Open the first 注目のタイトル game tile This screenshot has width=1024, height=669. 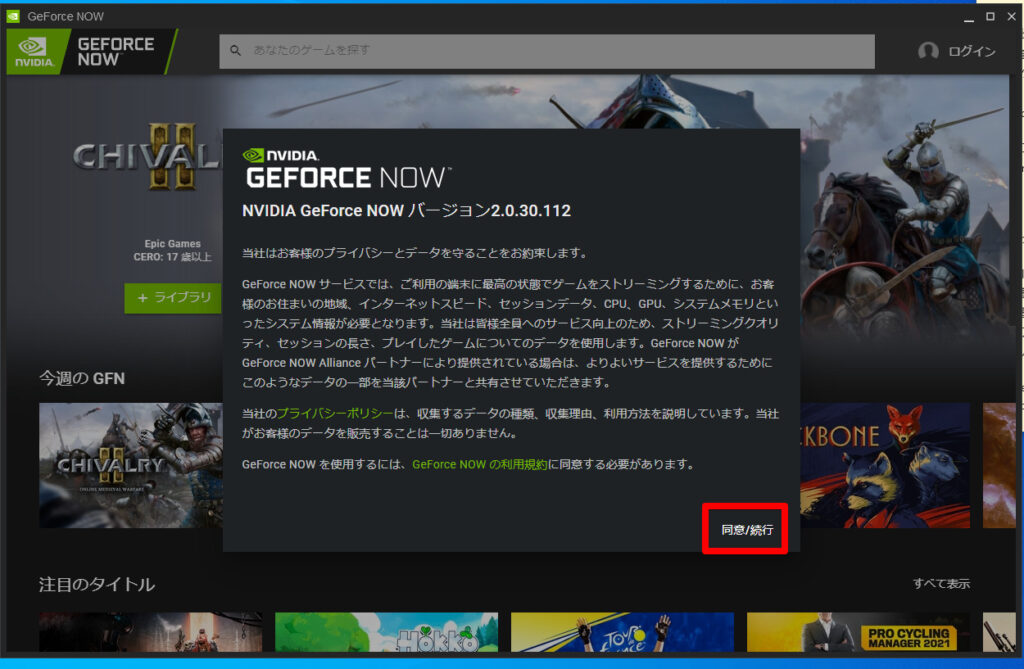coord(150,632)
